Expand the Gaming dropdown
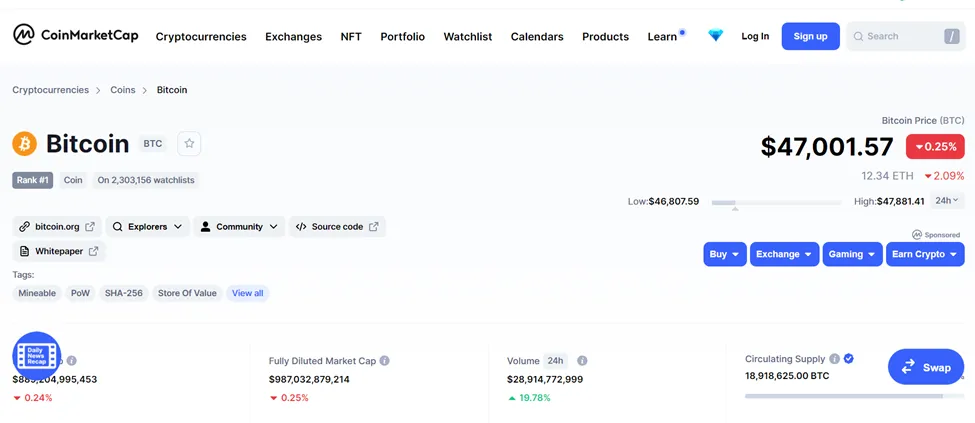 [x=852, y=254]
